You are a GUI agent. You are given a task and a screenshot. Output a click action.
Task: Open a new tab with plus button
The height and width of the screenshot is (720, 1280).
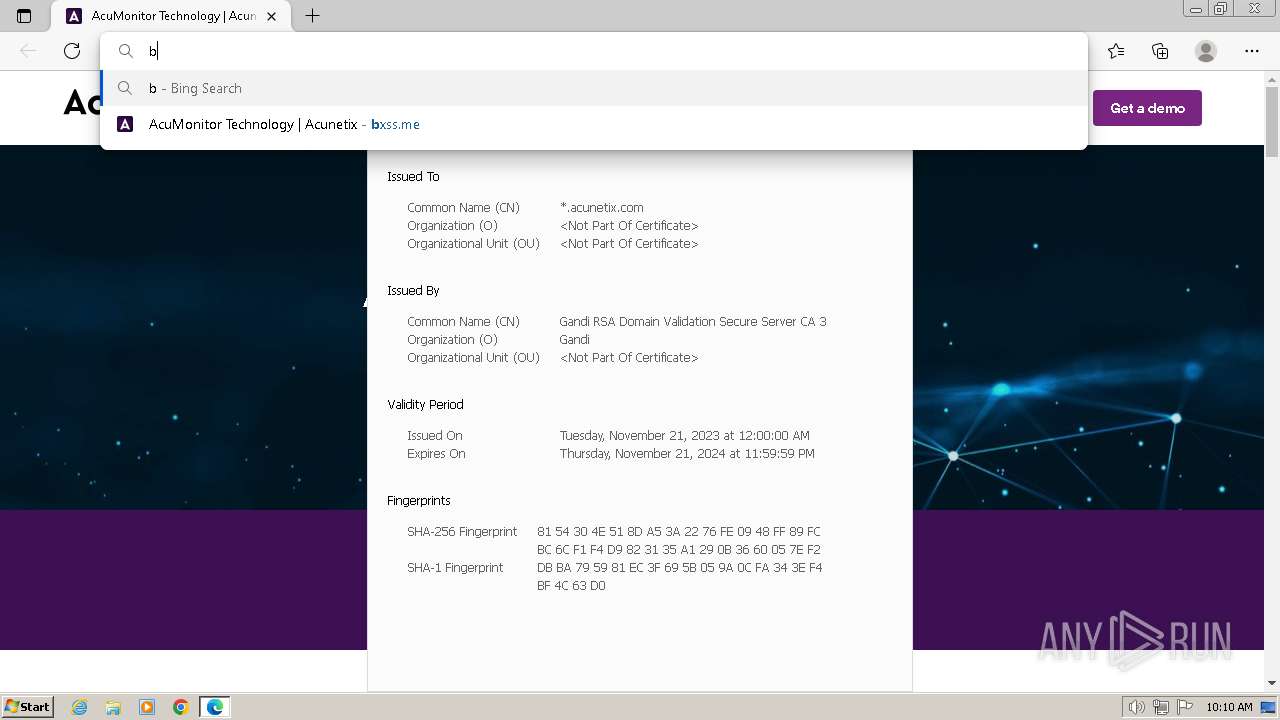pos(312,16)
